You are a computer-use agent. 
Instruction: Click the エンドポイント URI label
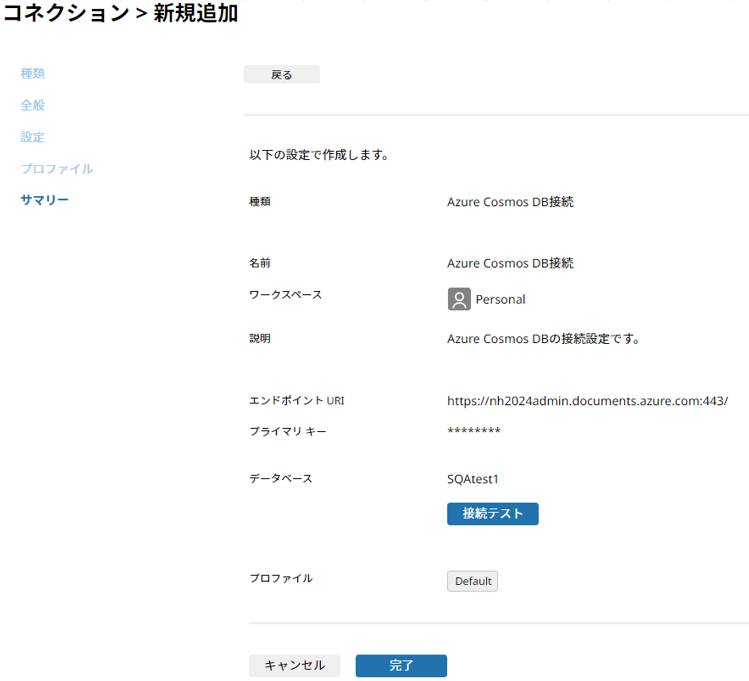pyautogui.click(x=297, y=400)
